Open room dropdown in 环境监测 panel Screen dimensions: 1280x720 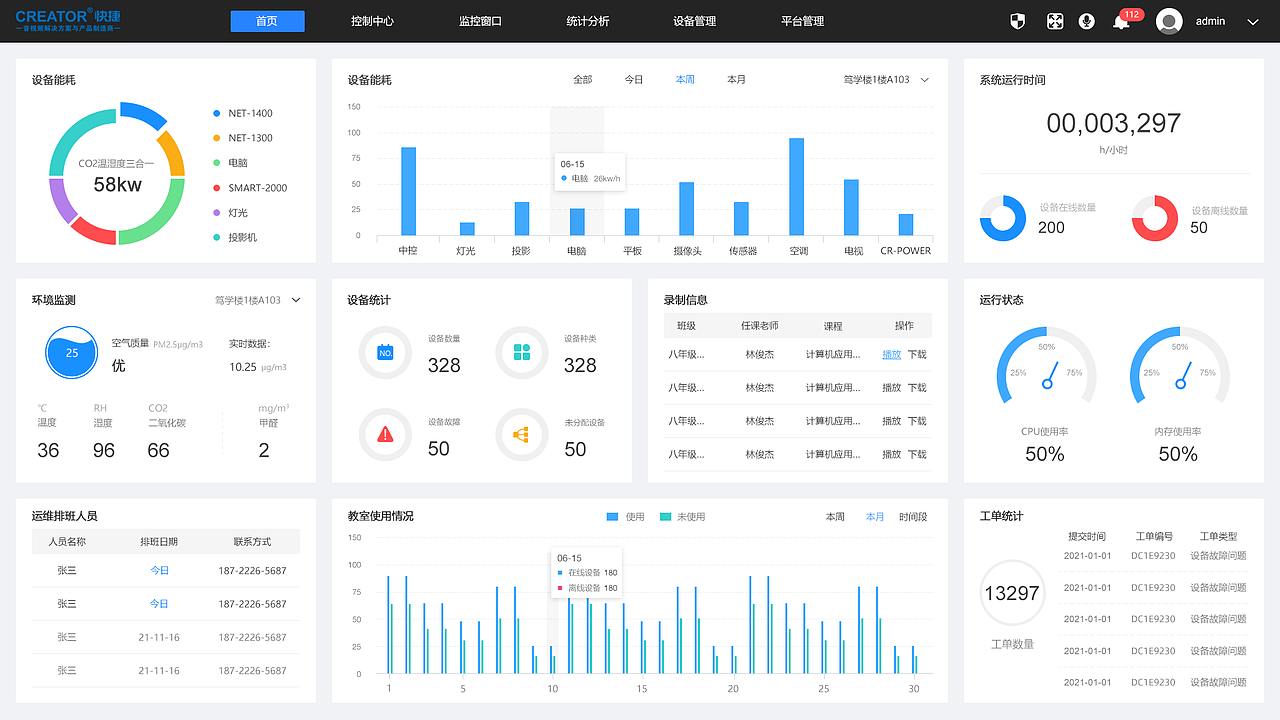click(258, 300)
